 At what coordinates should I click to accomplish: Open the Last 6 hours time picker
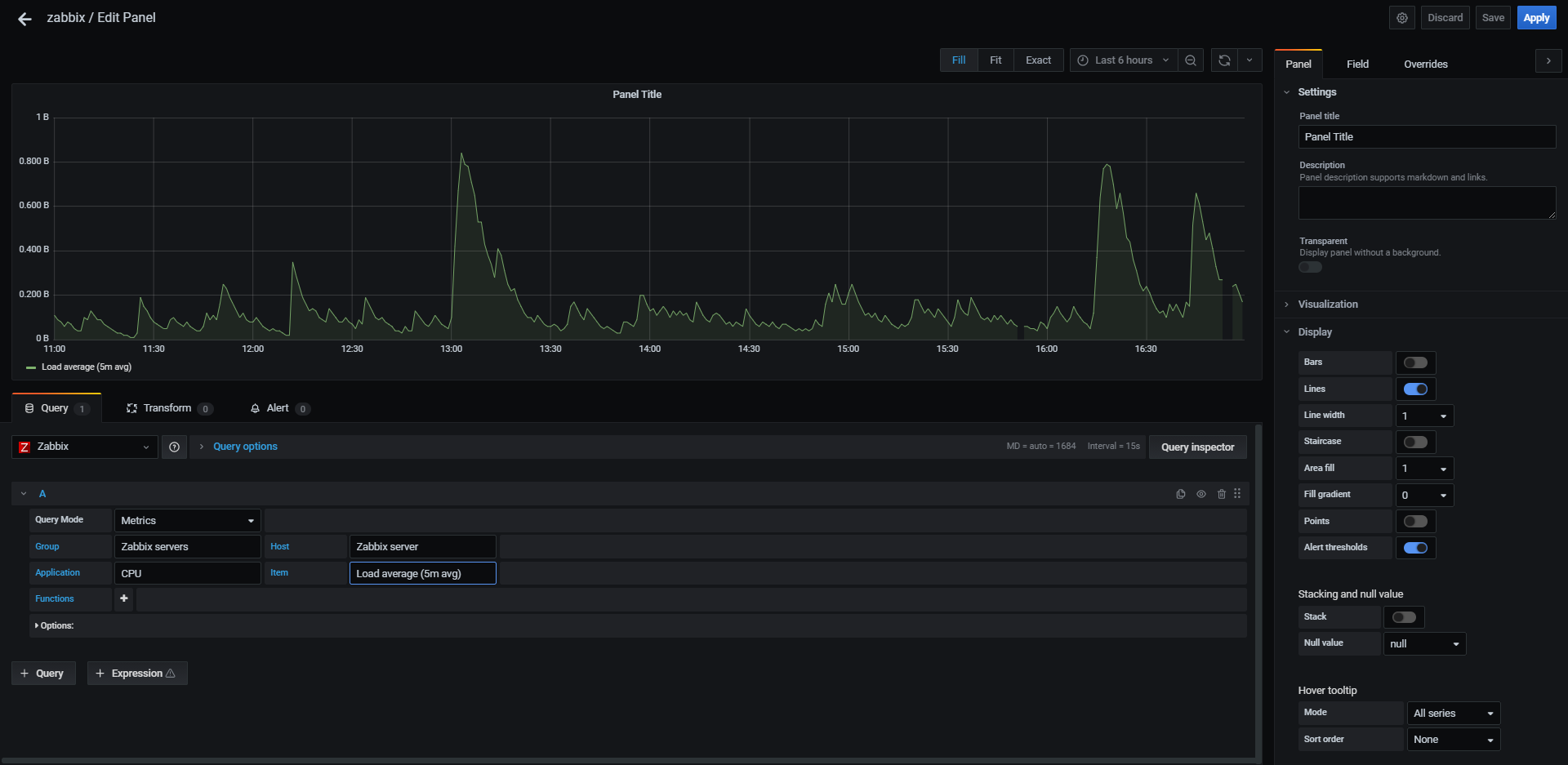(1124, 60)
